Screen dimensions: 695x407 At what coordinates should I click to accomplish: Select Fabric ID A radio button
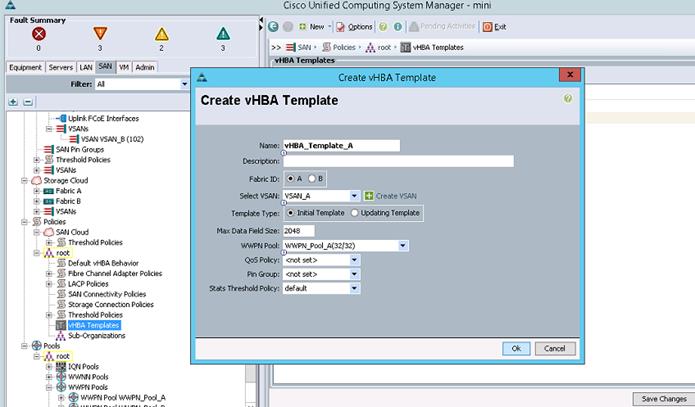[x=290, y=179]
